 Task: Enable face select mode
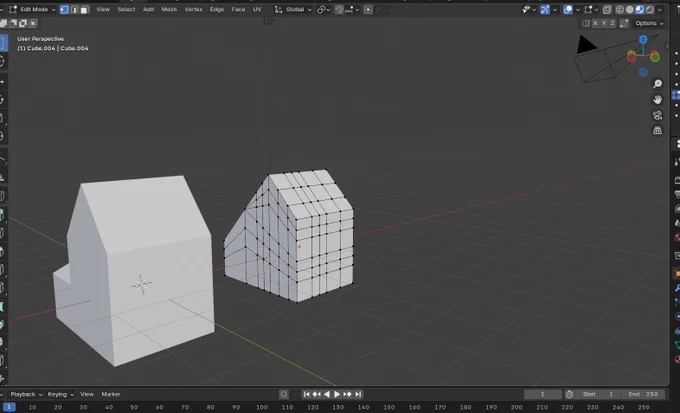(84, 9)
